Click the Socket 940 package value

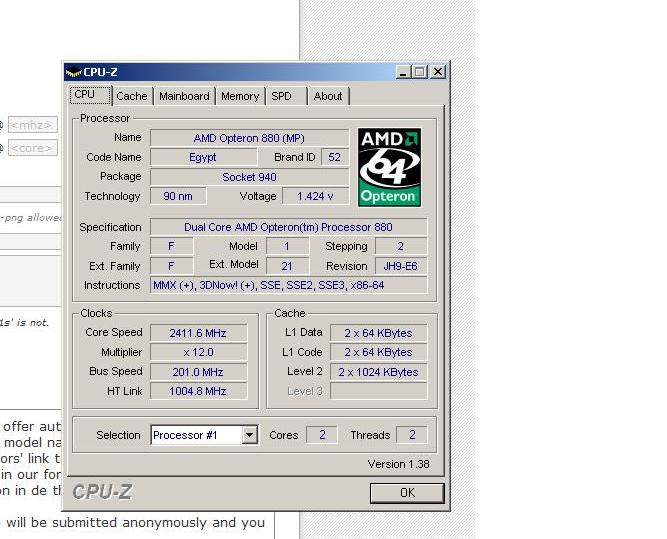pos(249,177)
